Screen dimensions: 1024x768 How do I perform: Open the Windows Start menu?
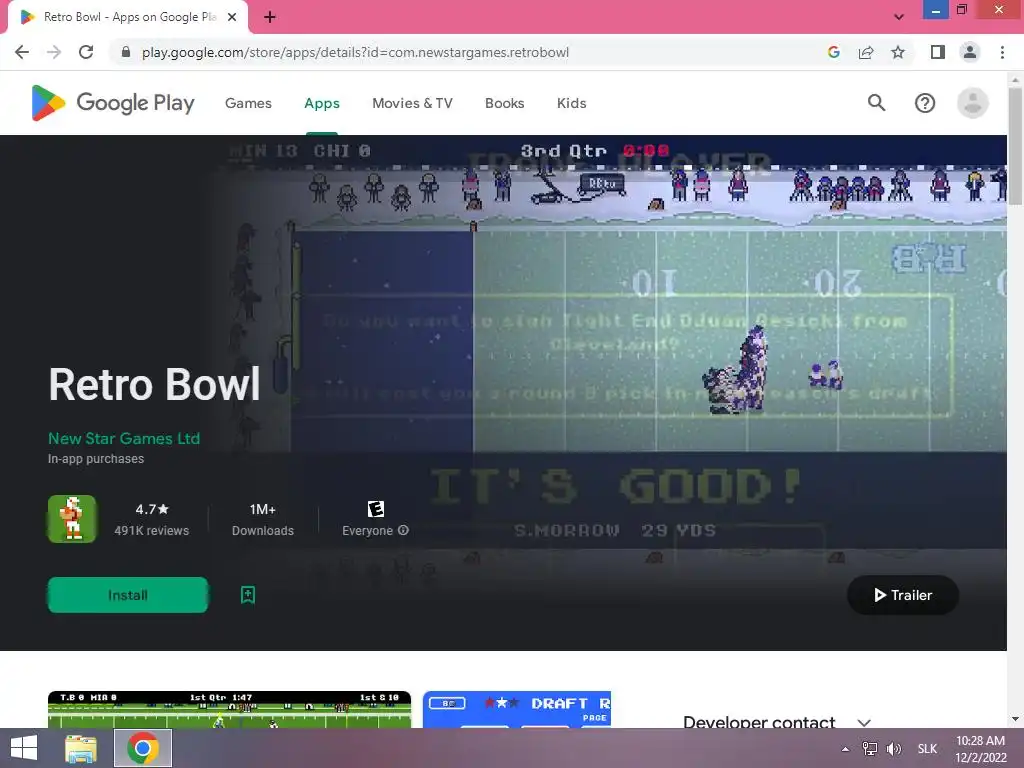click(24, 748)
